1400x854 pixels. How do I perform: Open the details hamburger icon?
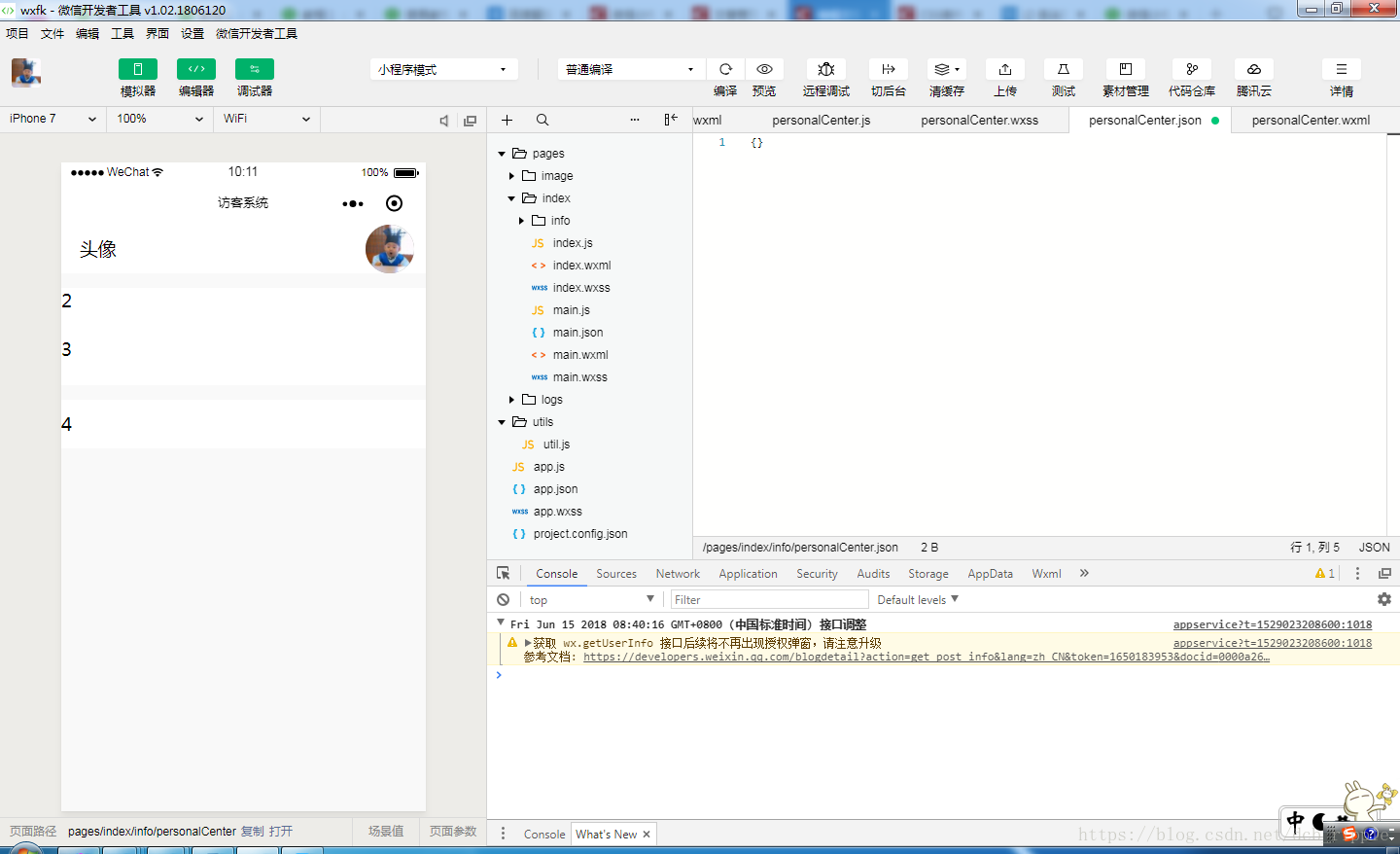click(x=1342, y=69)
